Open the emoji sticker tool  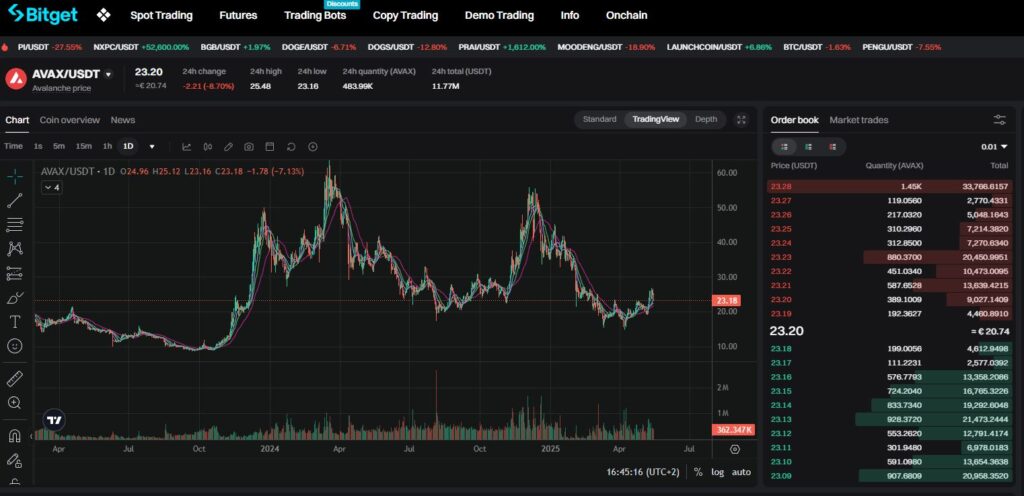pyautogui.click(x=15, y=345)
